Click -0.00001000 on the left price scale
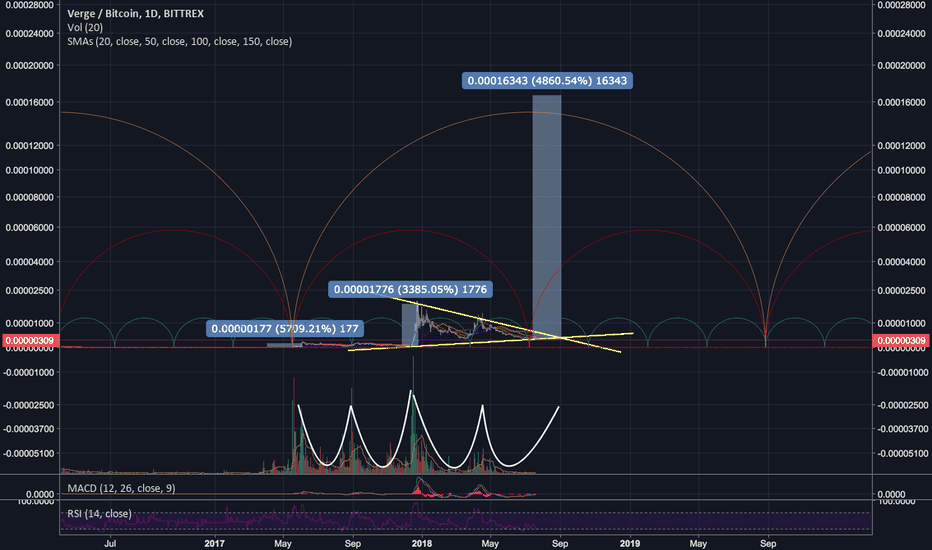932x550 pixels. tap(29, 373)
